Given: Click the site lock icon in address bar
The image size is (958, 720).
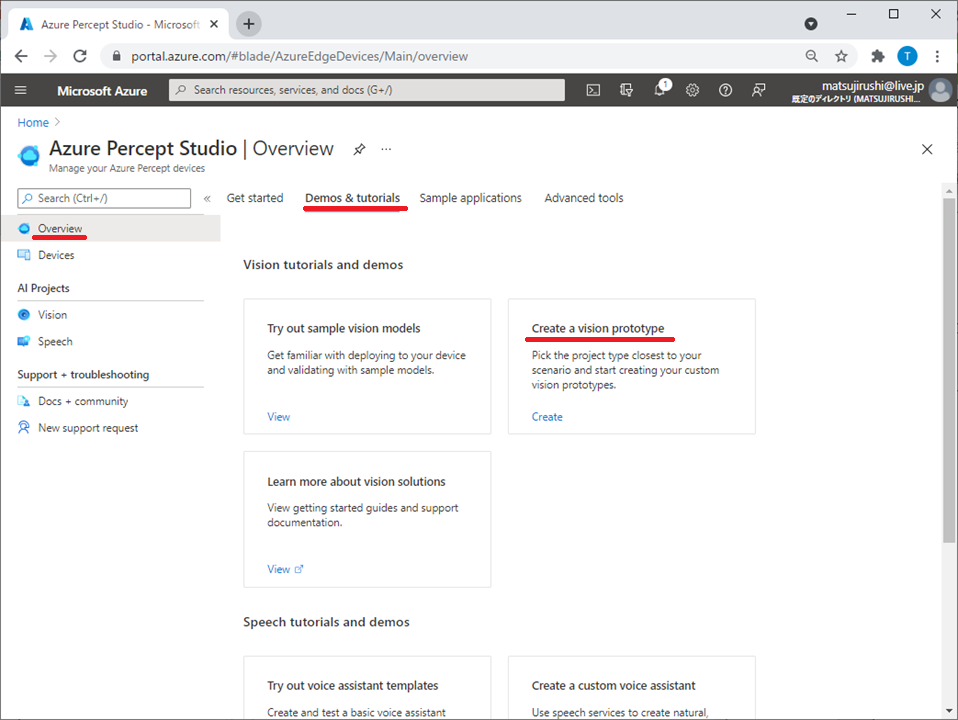Looking at the screenshot, I should tap(117, 56).
